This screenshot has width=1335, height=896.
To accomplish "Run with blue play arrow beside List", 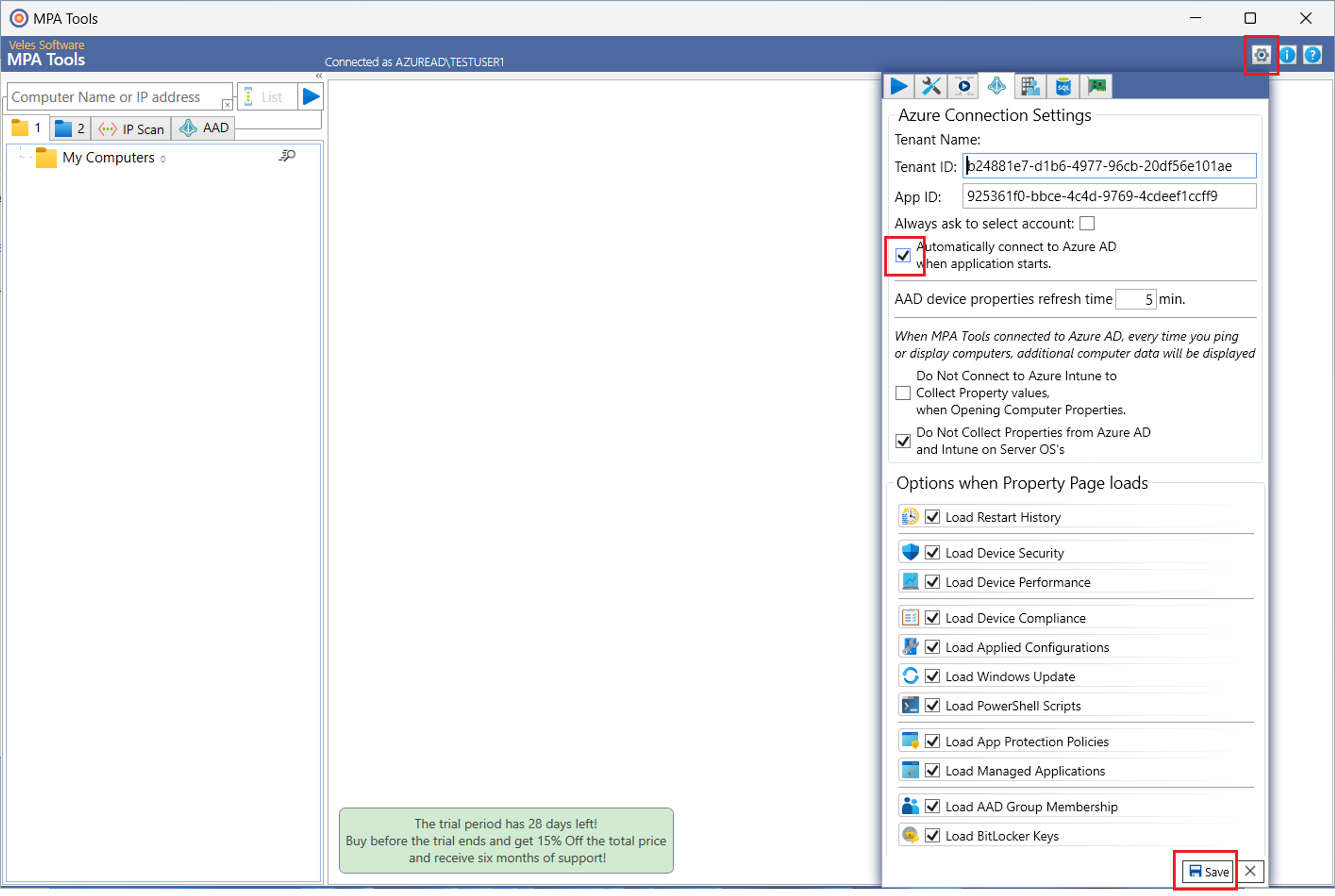I will click(x=310, y=97).
